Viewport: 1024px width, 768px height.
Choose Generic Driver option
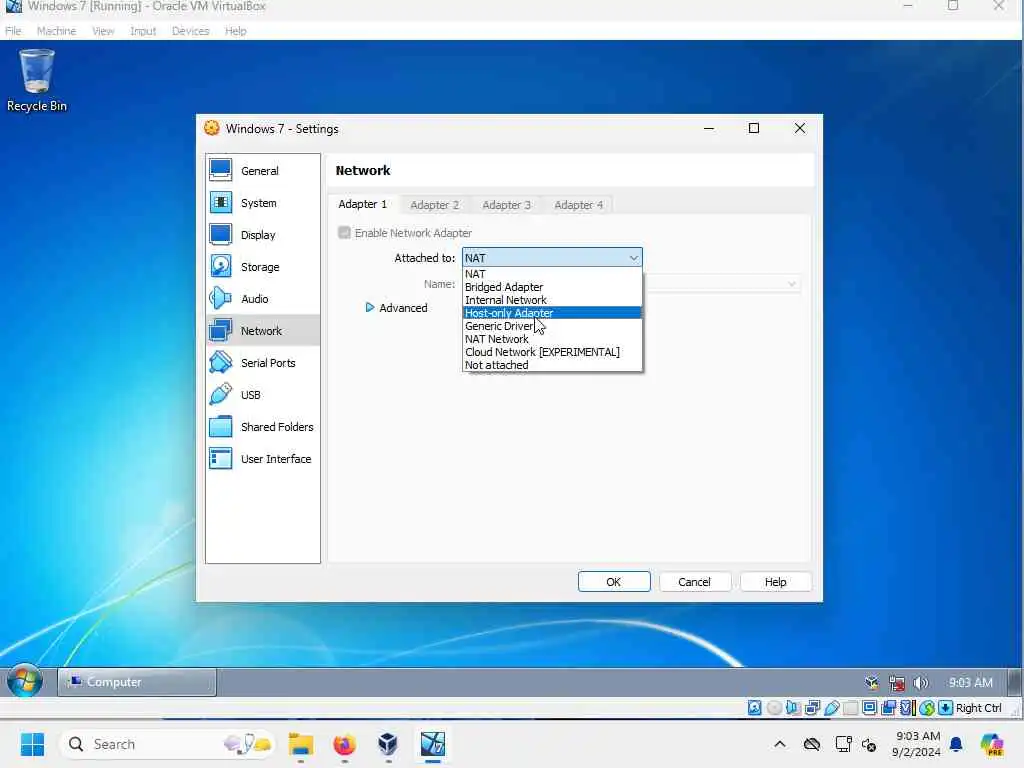552,326
